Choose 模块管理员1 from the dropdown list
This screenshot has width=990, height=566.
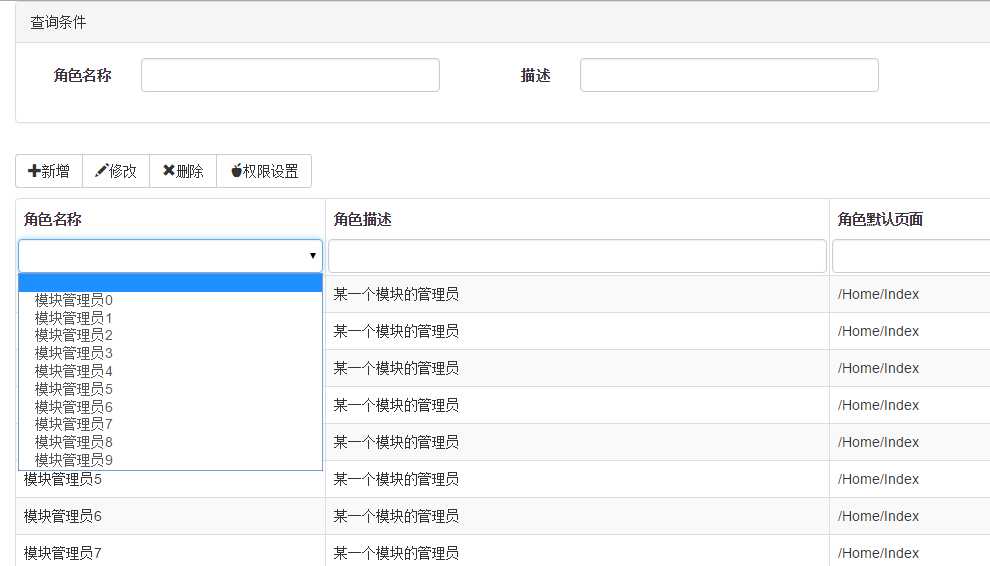pyautogui.click(x=170, y=318)
